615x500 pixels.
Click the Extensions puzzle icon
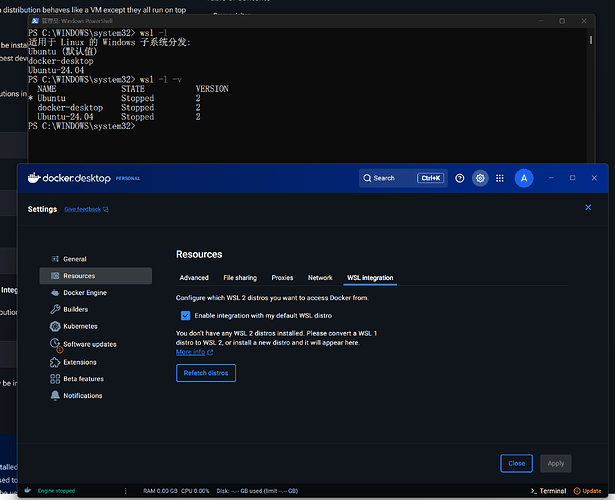click(x=55, y=362)
